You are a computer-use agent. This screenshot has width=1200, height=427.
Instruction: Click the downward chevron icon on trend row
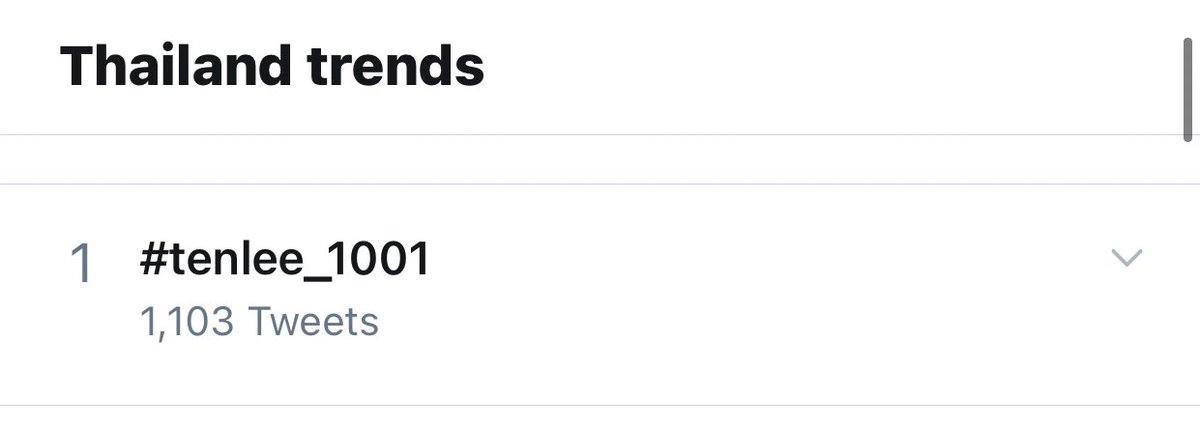pos(1127,258)
